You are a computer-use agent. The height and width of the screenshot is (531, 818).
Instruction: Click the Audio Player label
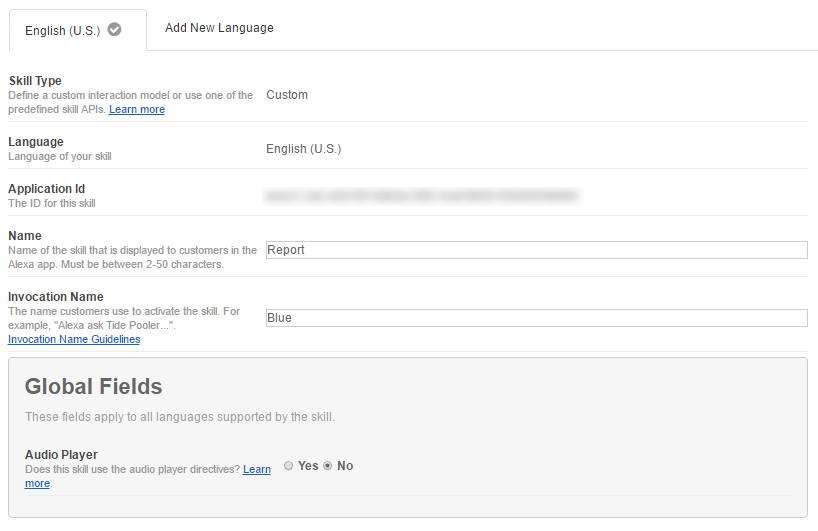click(x=62, y=455)
